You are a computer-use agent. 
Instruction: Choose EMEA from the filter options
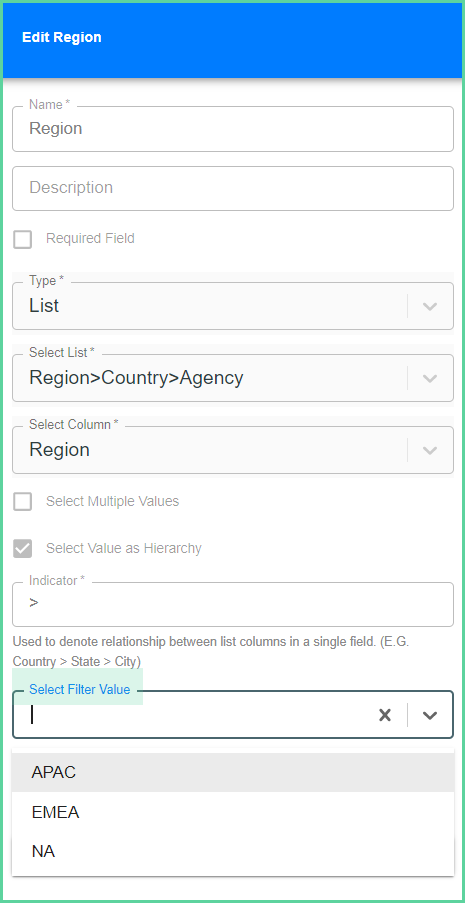(x=233, y=813)
